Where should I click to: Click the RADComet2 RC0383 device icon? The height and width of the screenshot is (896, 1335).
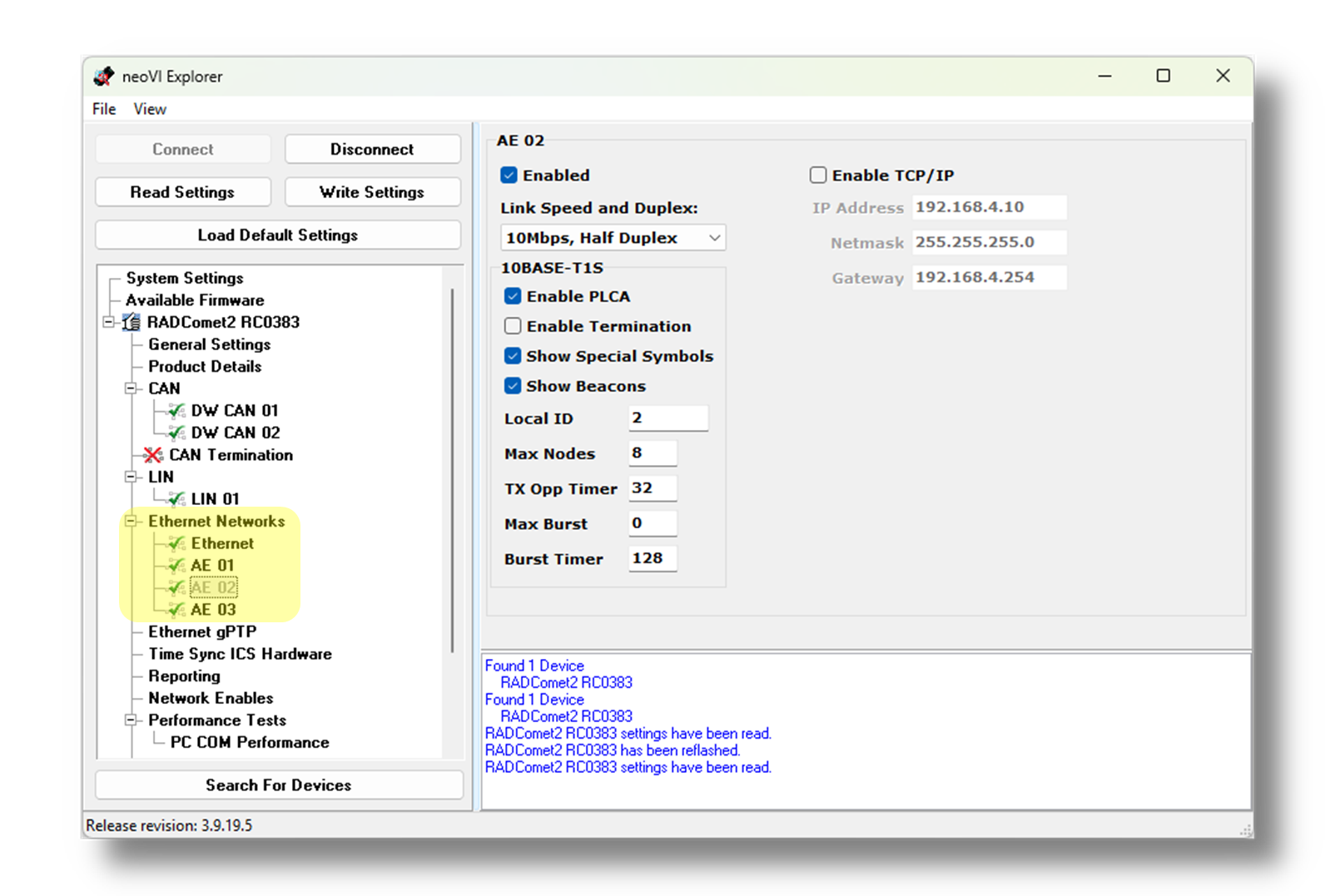[132, 322]
